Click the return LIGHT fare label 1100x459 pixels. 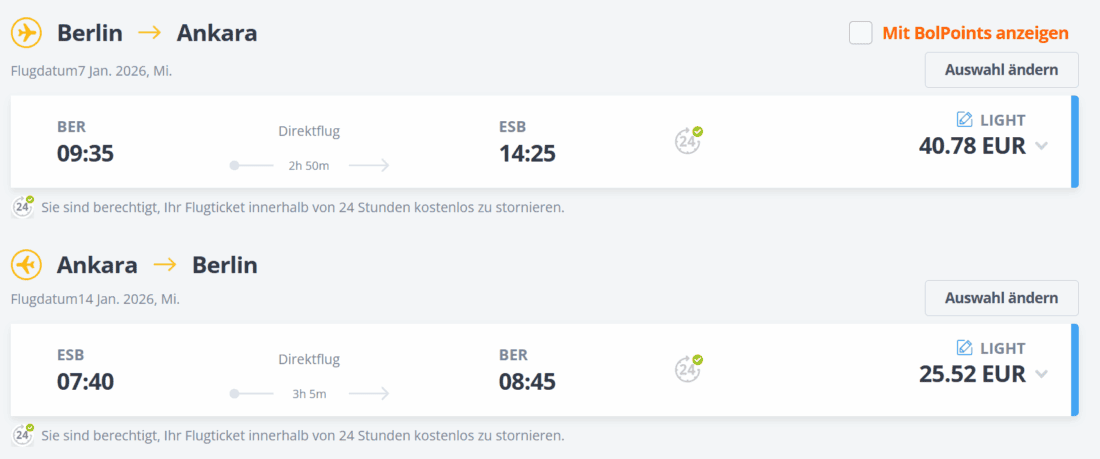coord(1003,348)
